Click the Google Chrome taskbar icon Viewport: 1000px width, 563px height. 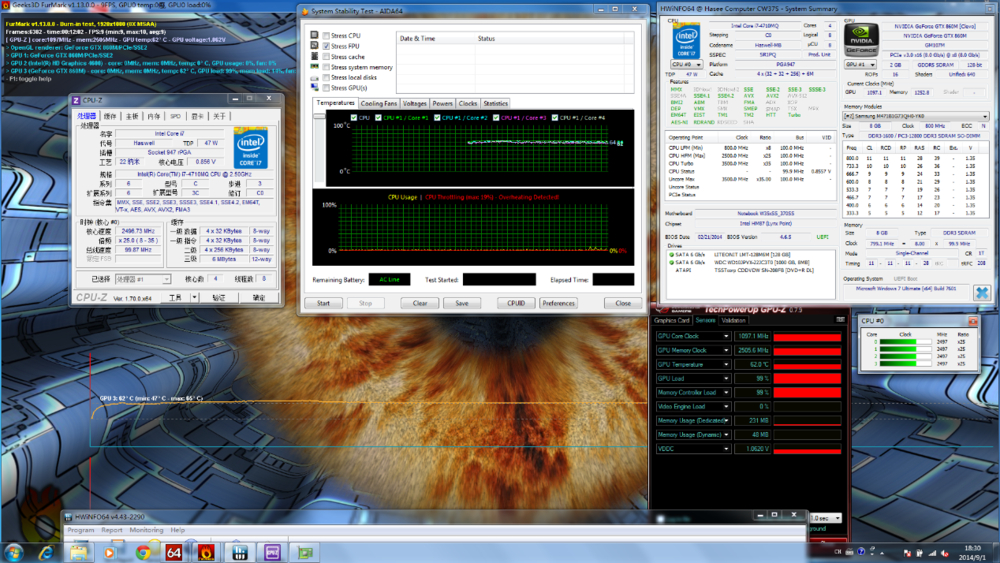click(x=143, y=551)
